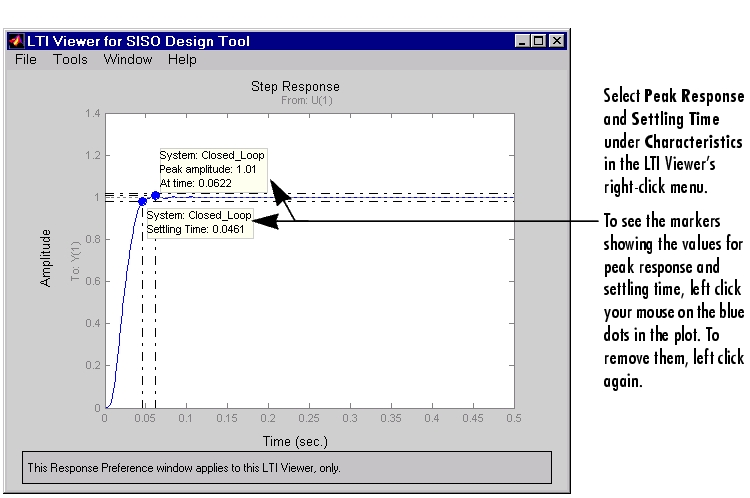Click the From: U(1) label
The image size is (750, 498).
coord(307,100)
